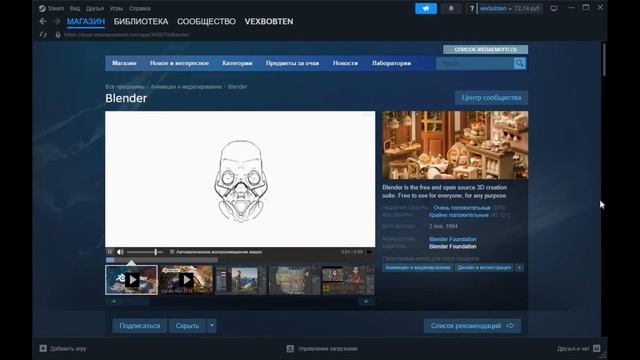This screenshot has width=640, height=360.
Task: Open Категории submenu
Action: [x=237, y=63]
